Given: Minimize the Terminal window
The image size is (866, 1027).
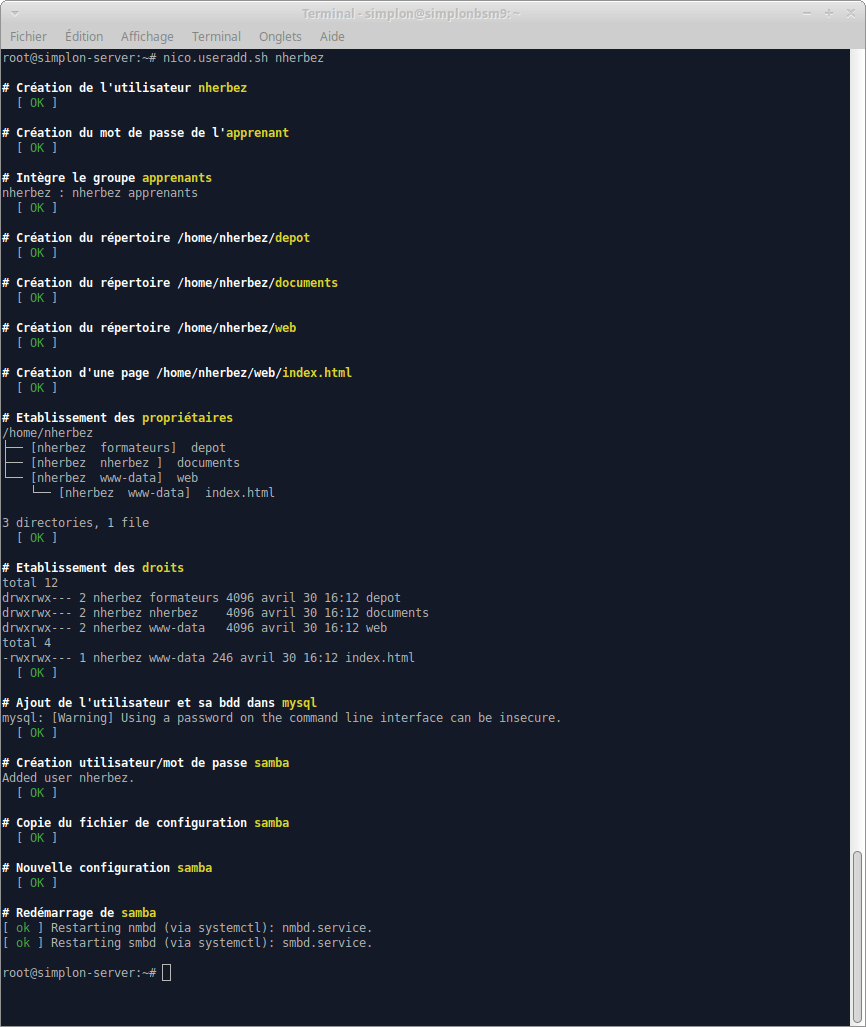Looking at the screenshot, I should [807, 13].
